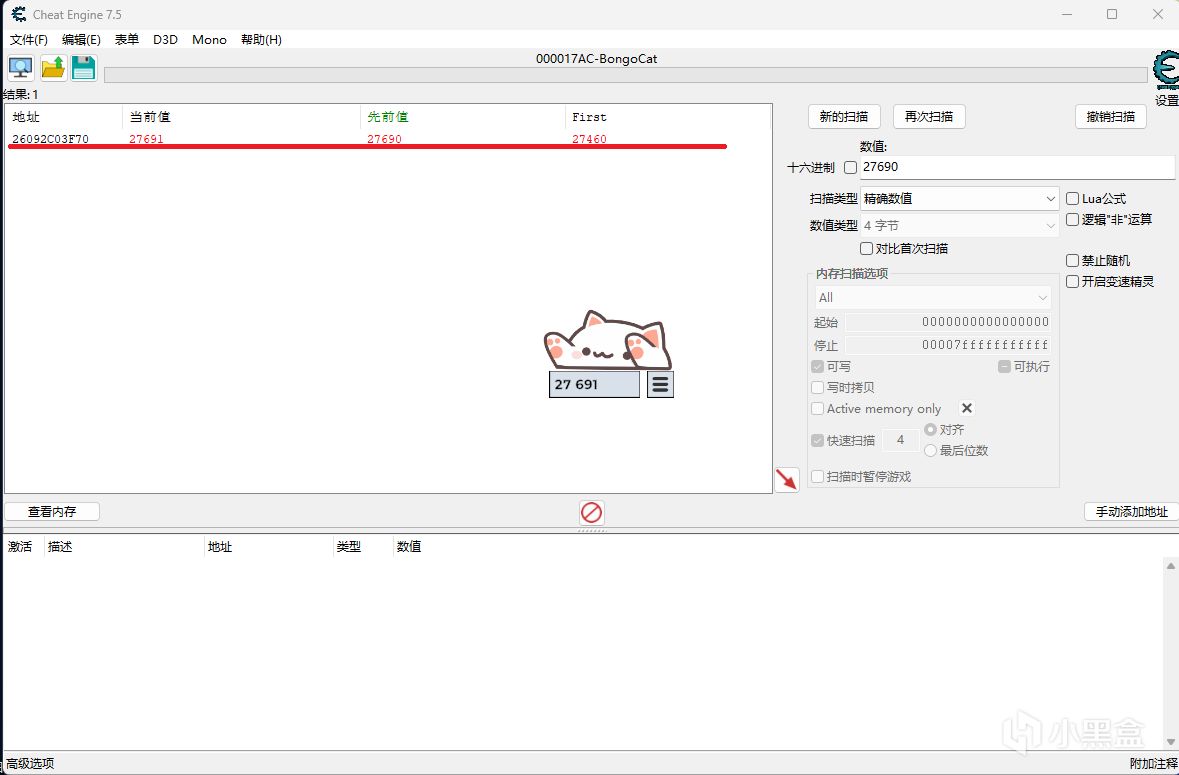
Task: Enable the 开启变速精灵 checkbox
Action: tap(1073, 281)
